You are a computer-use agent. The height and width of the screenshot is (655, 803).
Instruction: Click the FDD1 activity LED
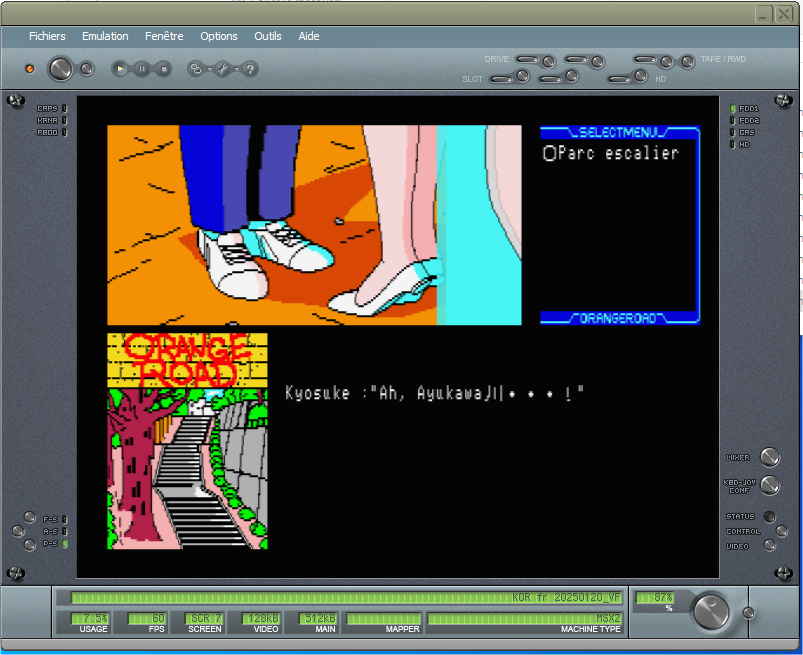[x=733, y=109]
